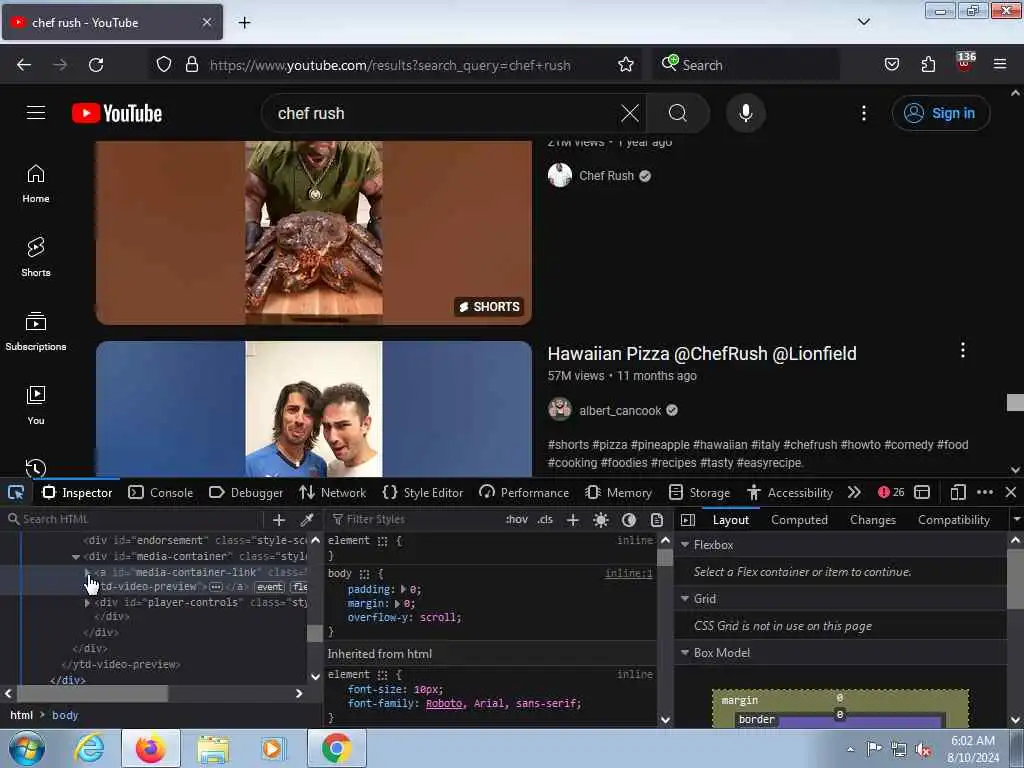The image size is (1024, 768).
Task: Open the Compatibility sidebar tab
Action: point(953,520)
